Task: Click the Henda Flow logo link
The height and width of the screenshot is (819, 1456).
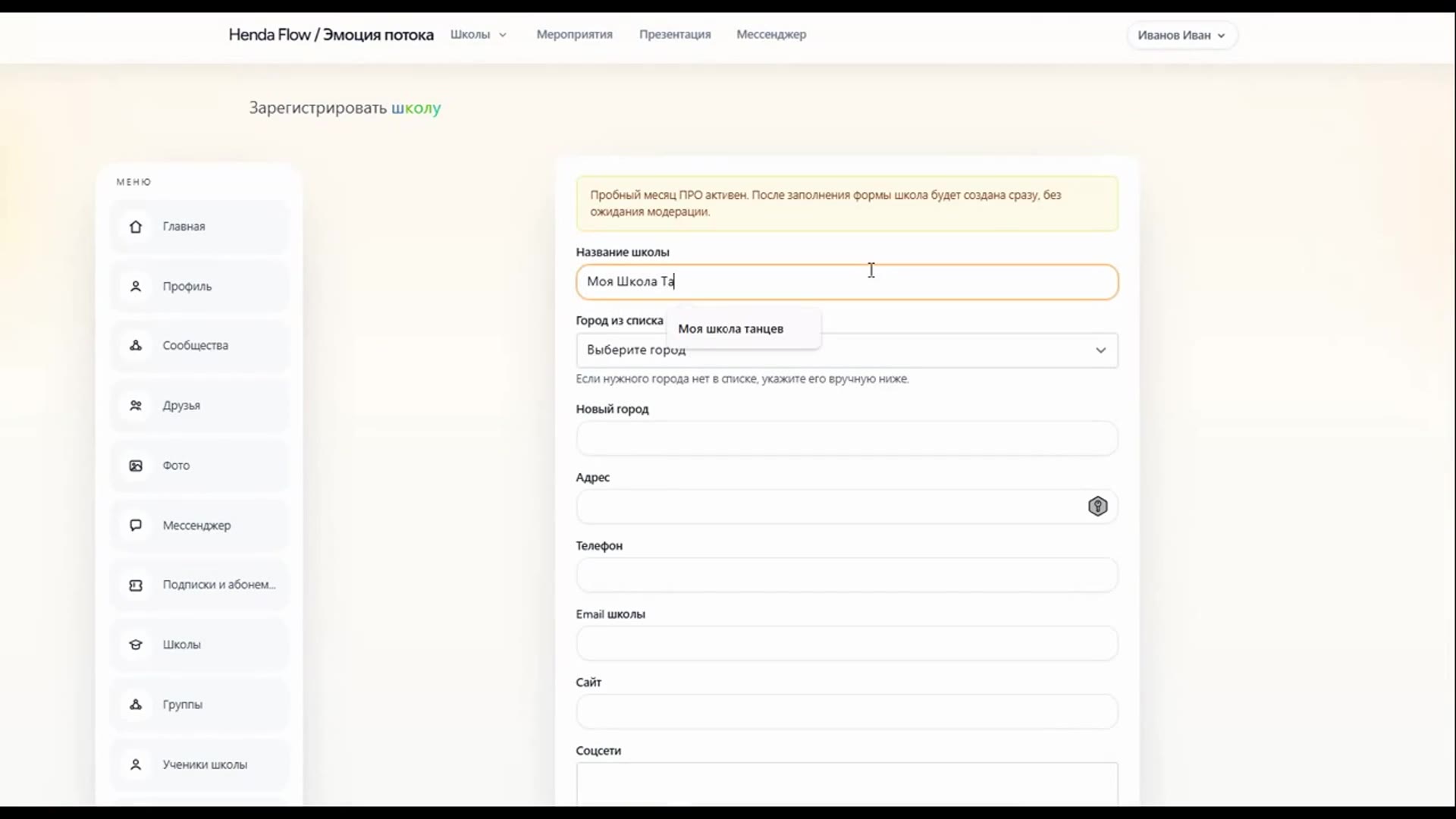Action: 331,34
